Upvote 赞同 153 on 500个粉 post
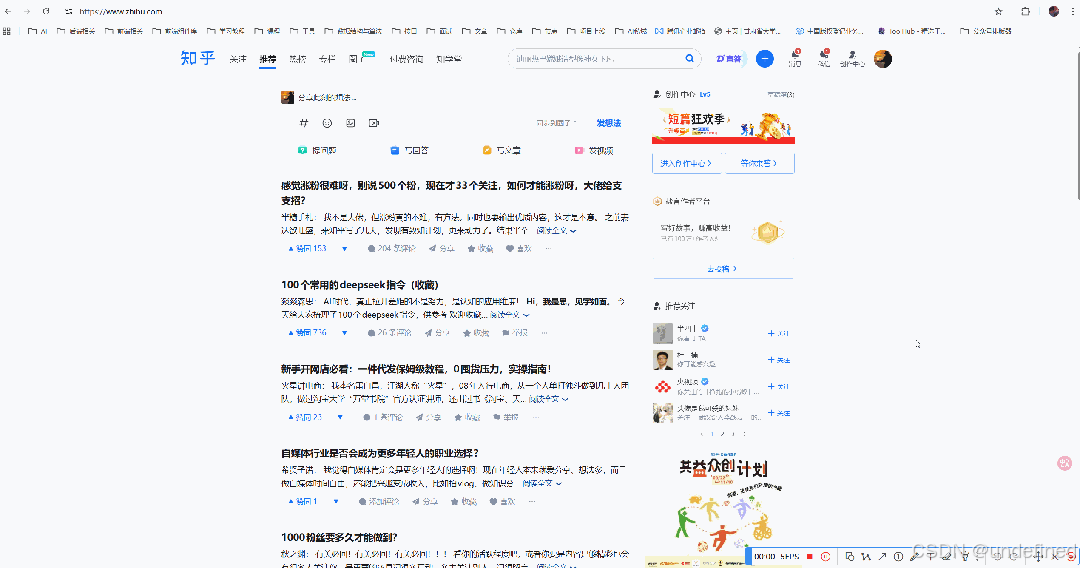 click(x=307, y=249)
